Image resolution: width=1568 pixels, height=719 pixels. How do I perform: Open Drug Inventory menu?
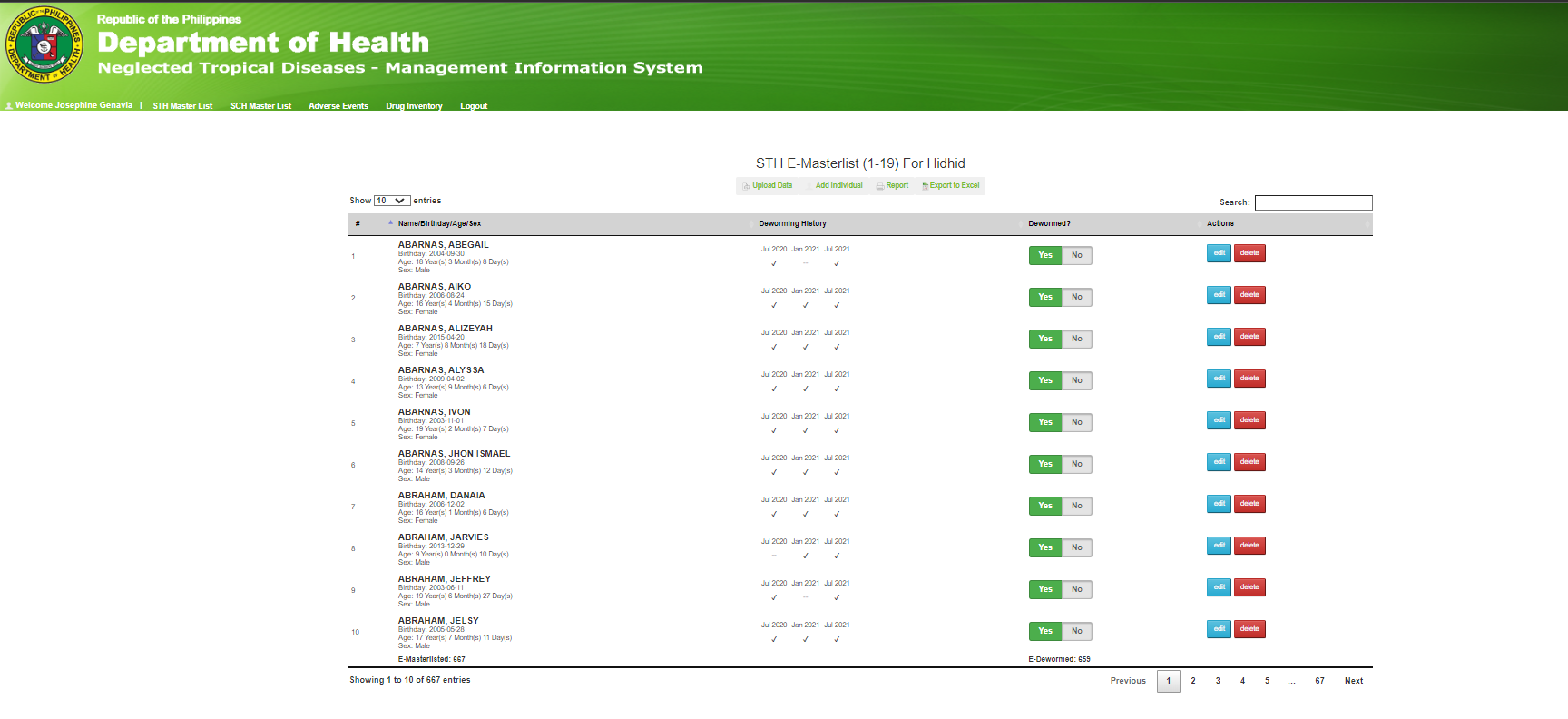point(414,106)
